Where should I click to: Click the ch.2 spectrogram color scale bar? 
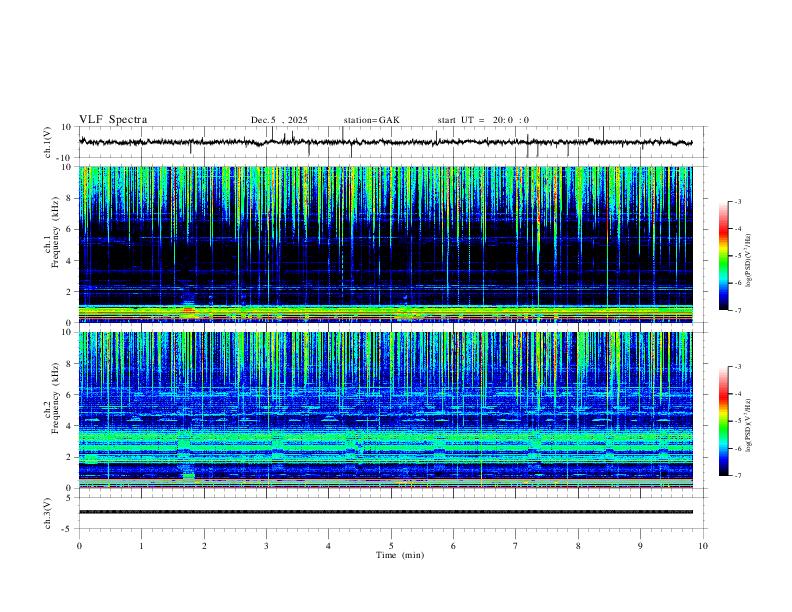(x=723, y=421)
